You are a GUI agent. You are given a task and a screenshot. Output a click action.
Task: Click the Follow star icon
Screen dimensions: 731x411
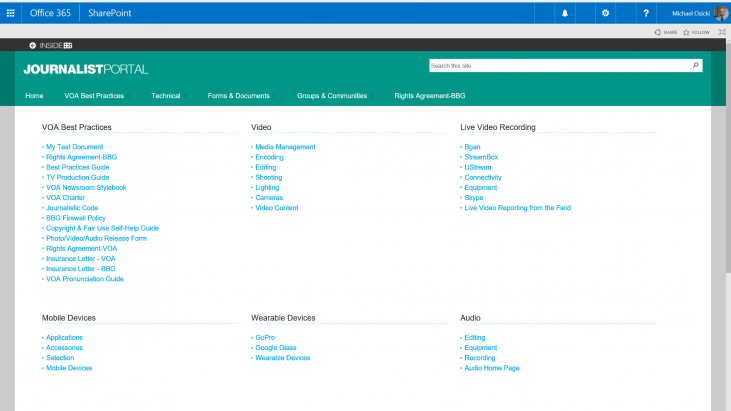point(686,32)
